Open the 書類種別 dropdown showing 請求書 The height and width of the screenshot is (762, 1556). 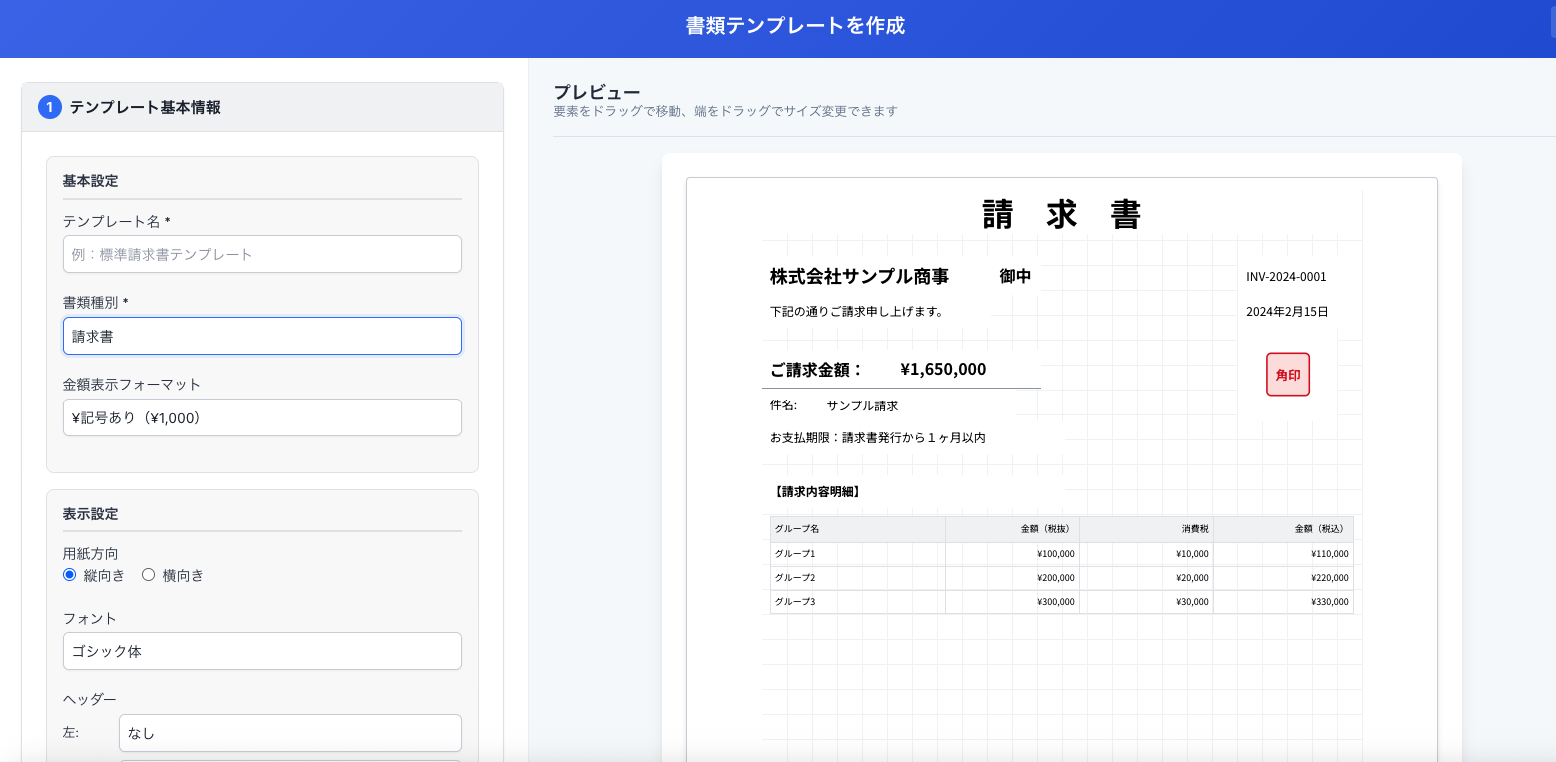(x=262, y=336)
